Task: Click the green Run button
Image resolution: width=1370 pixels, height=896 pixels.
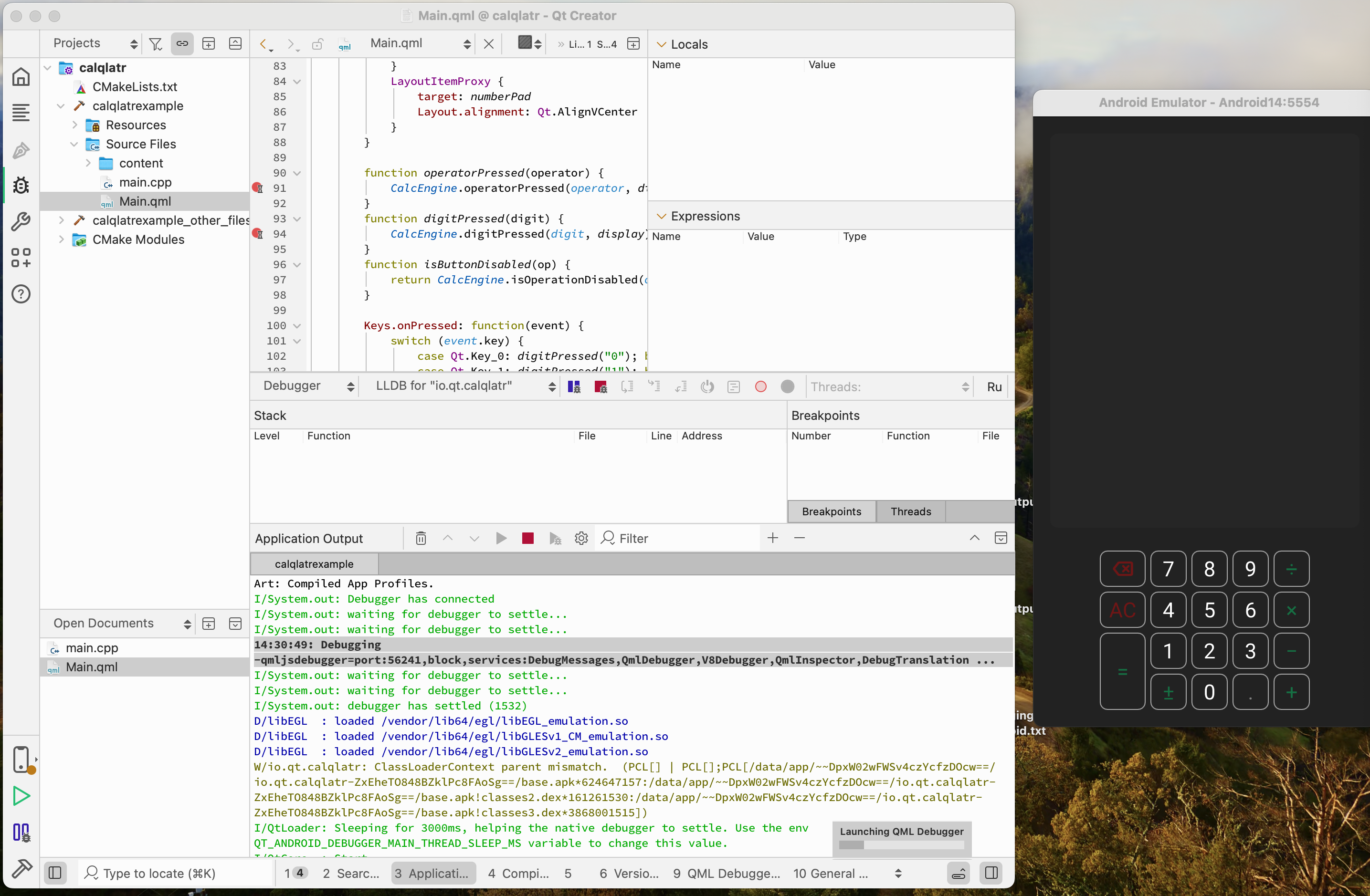Action: tap(21, 796)
